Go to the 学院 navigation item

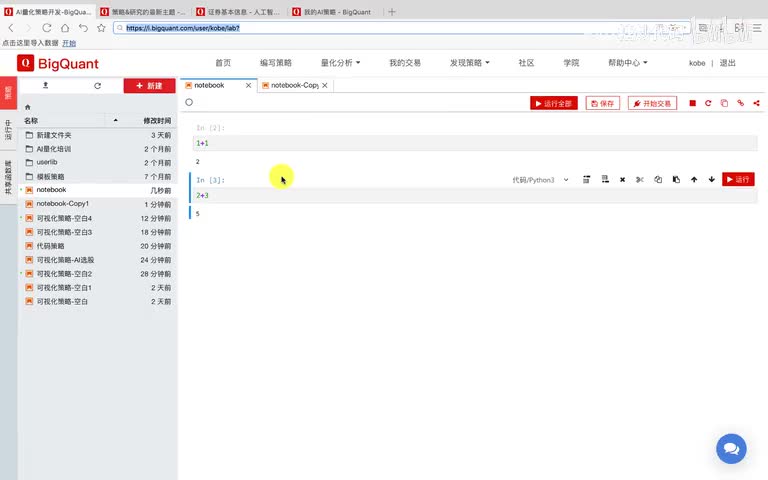571,63
